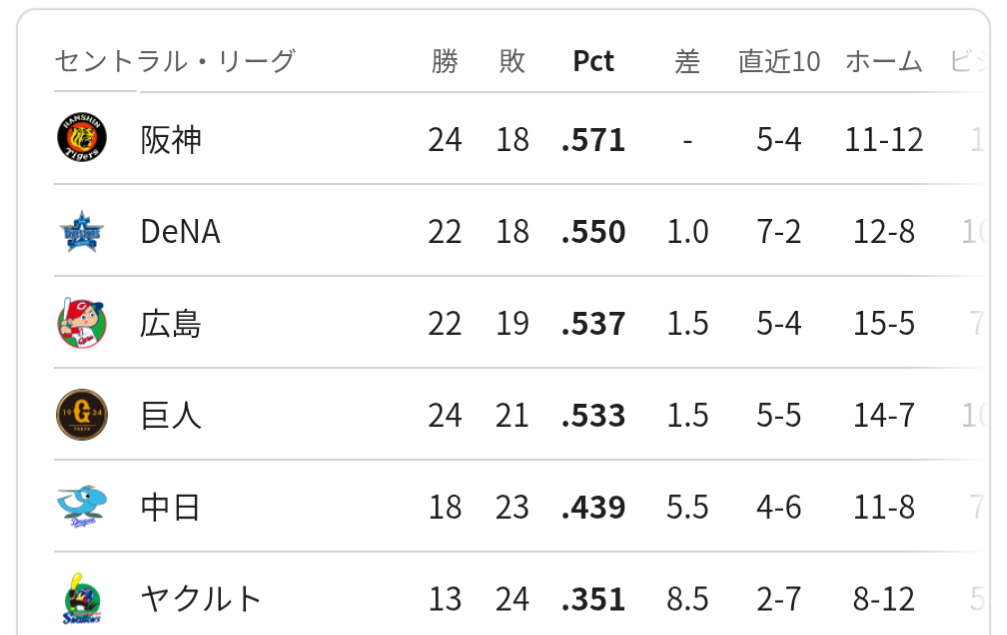Image resolution: width=1007 pixels, height=635 pixels.
Task: Open the 中日 team name link
Action: tap(171, 507)
